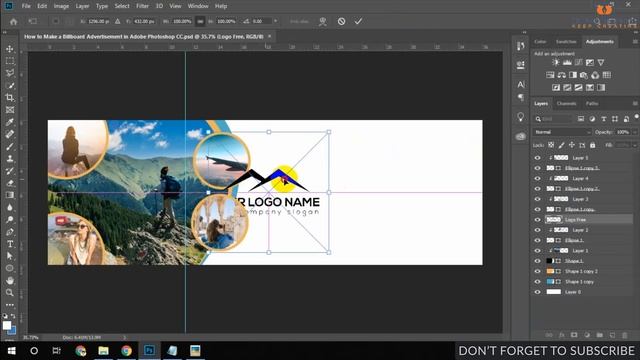Commit the transform with the checkmark
Screen dimensions: 640x360
tap(358, 21)
